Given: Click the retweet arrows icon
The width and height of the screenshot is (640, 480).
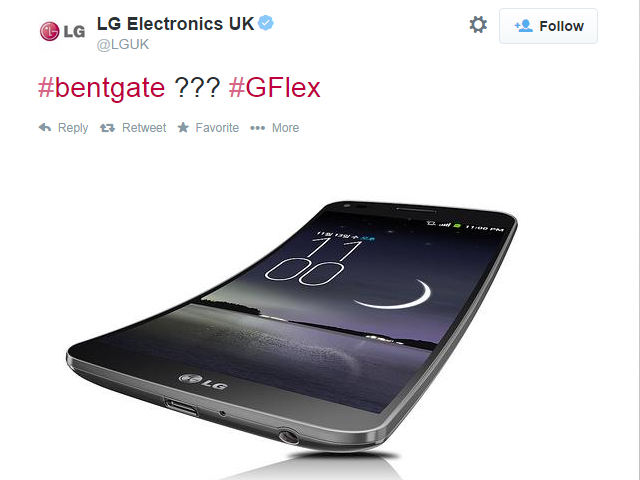Looking at the screenshot, I should [107, 128].
